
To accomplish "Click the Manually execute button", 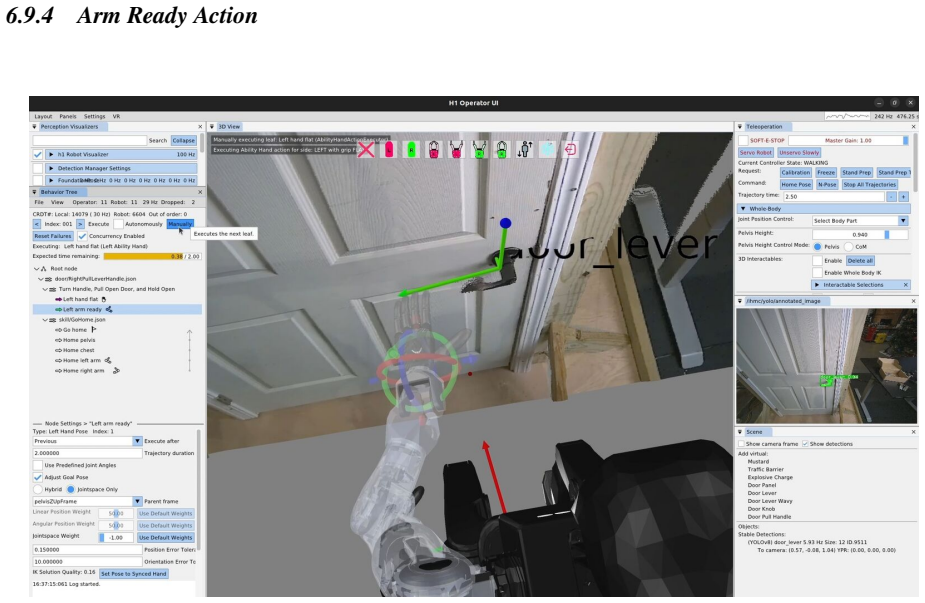I will (180, 224).
